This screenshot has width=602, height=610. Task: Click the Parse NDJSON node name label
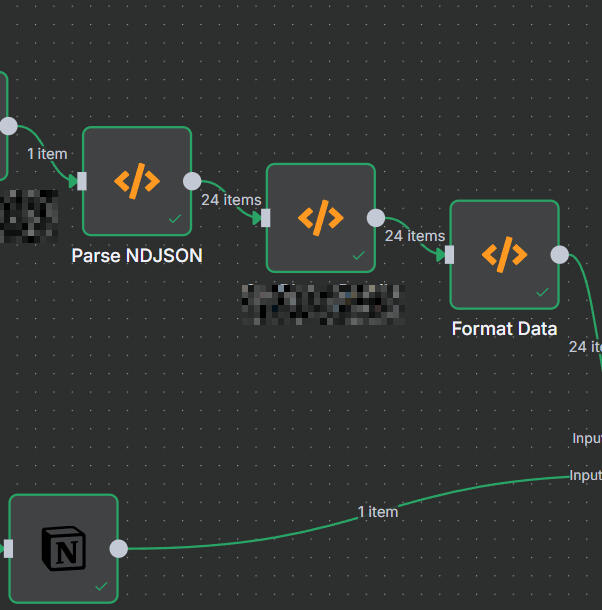pyautogui.click(x=137, y=256)
